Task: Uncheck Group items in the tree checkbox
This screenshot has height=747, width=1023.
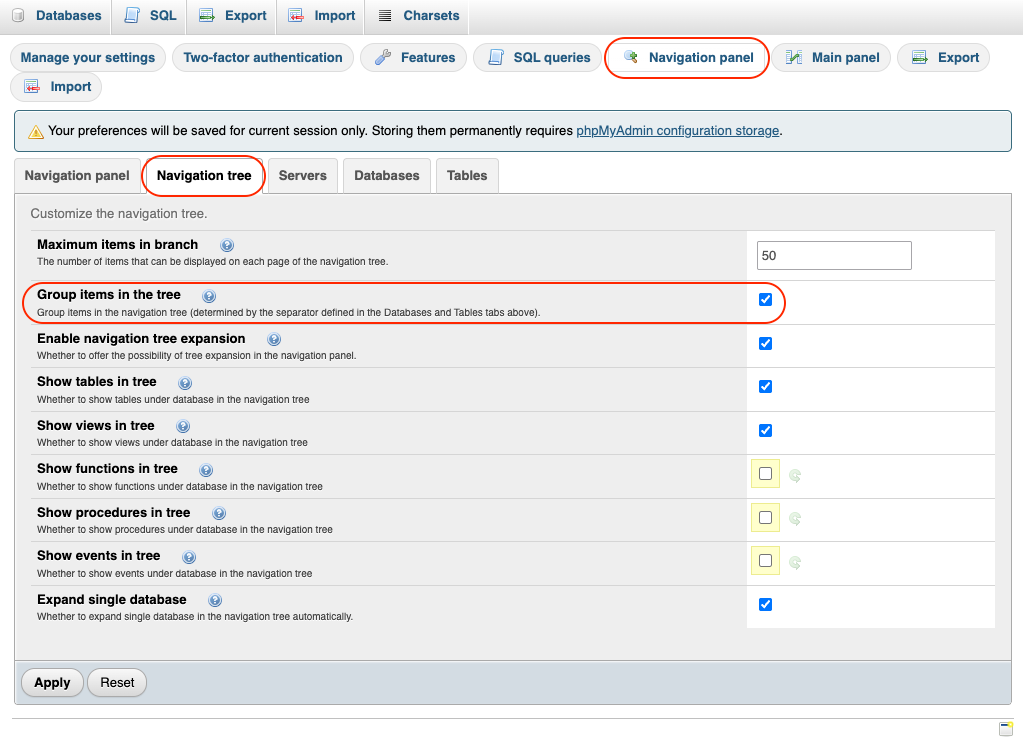Action: [766, 299]
